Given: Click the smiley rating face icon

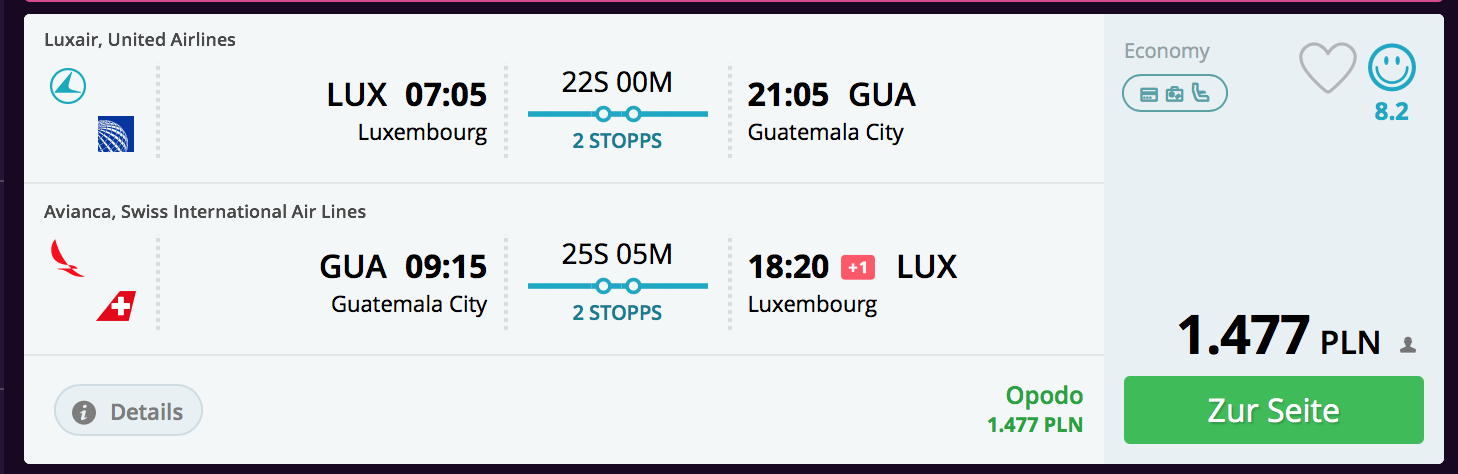Looking at the screenshot, I should coord(1391,69).
